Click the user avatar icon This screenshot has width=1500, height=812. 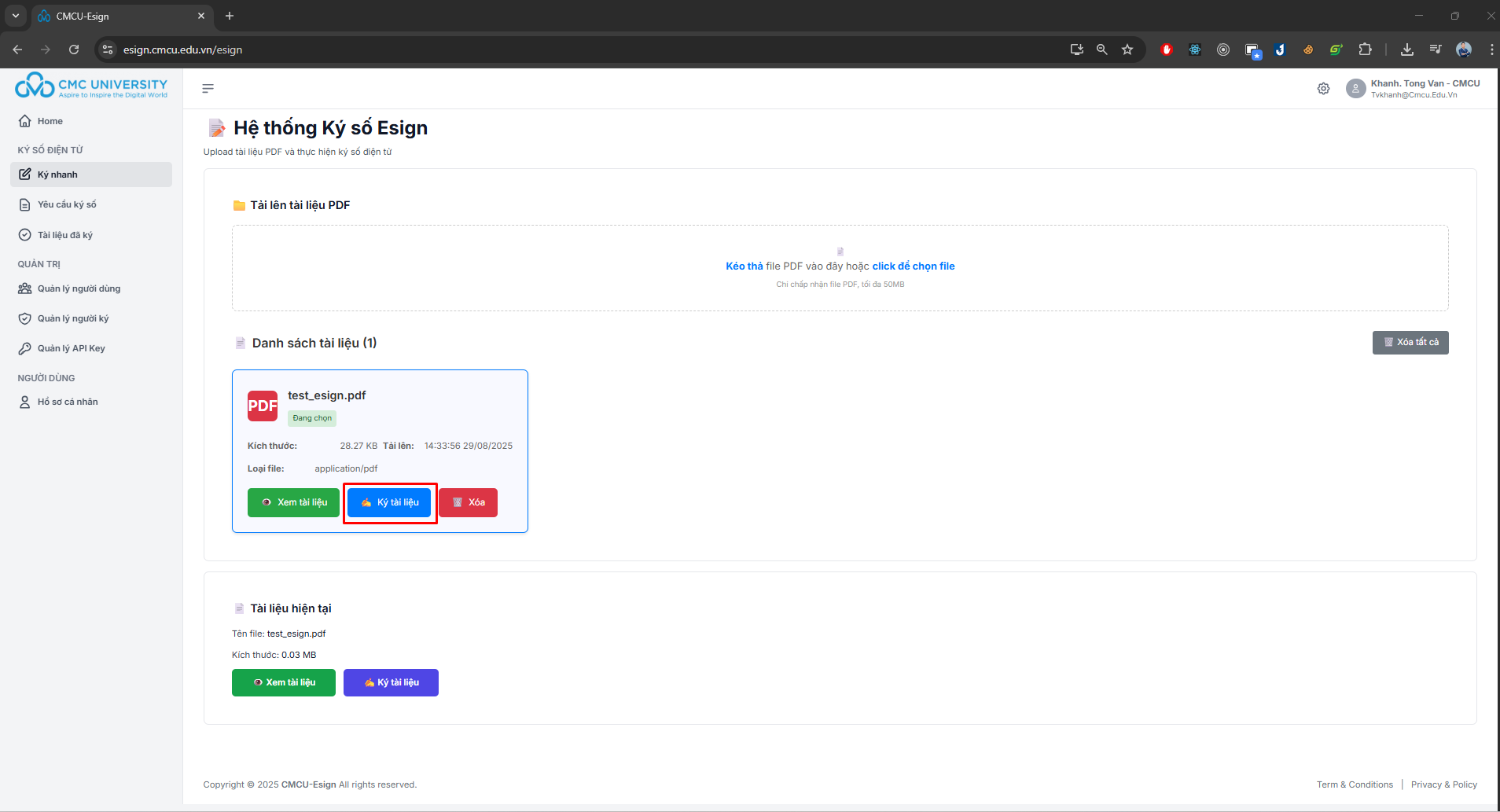tap(1355, 89)
